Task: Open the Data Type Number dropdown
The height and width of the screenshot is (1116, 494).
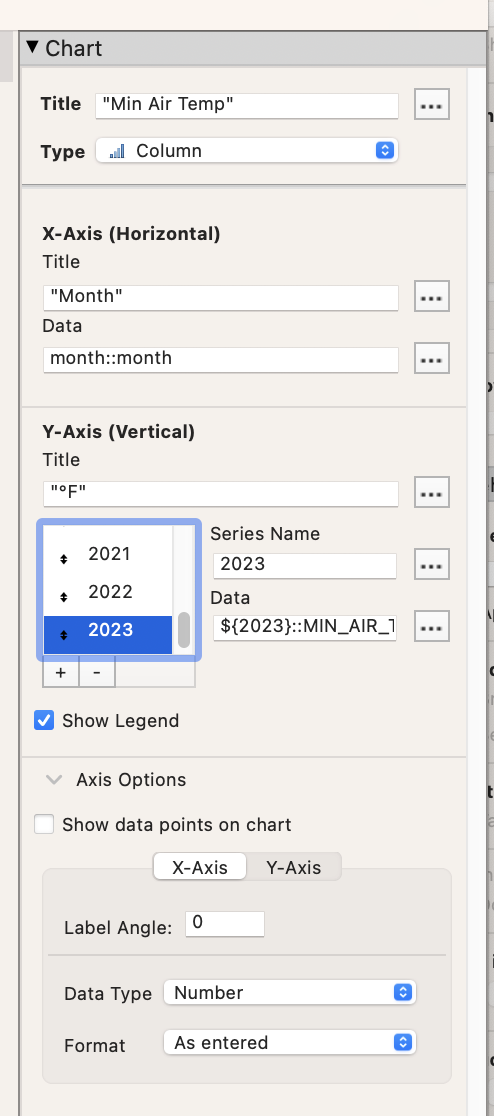Action: (x=290, y=992)
